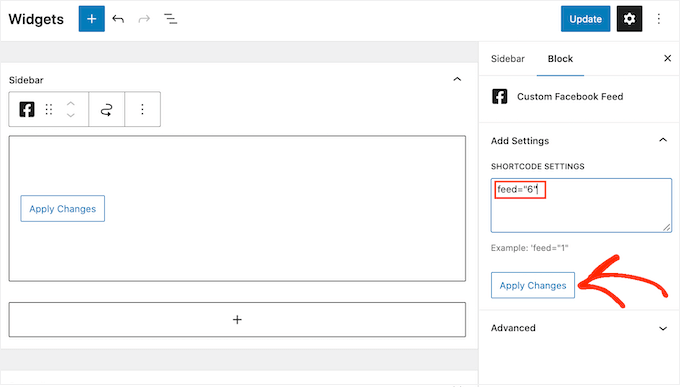This screenshot has width=680, height=387.
Task: Click the textarea resize handle
Action: click(667, 227)
